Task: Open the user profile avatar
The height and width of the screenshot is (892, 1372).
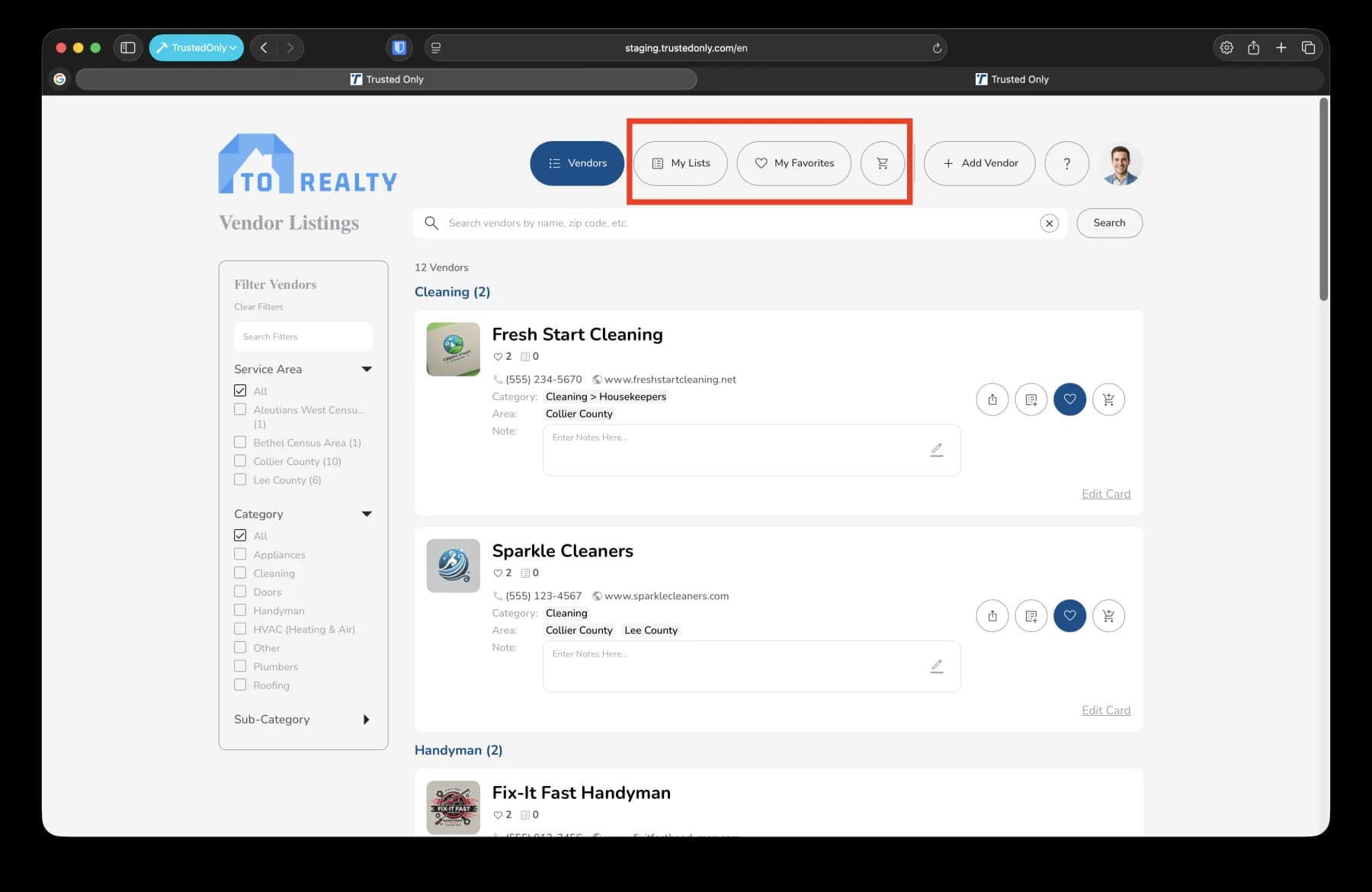Action: pyautogui.click(x=1120, y=163)
